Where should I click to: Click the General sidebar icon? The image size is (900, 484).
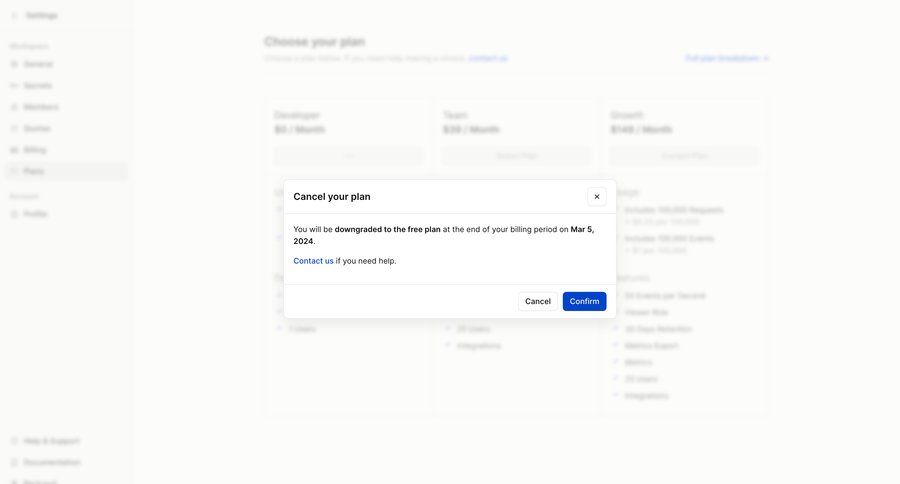[14, 64]
